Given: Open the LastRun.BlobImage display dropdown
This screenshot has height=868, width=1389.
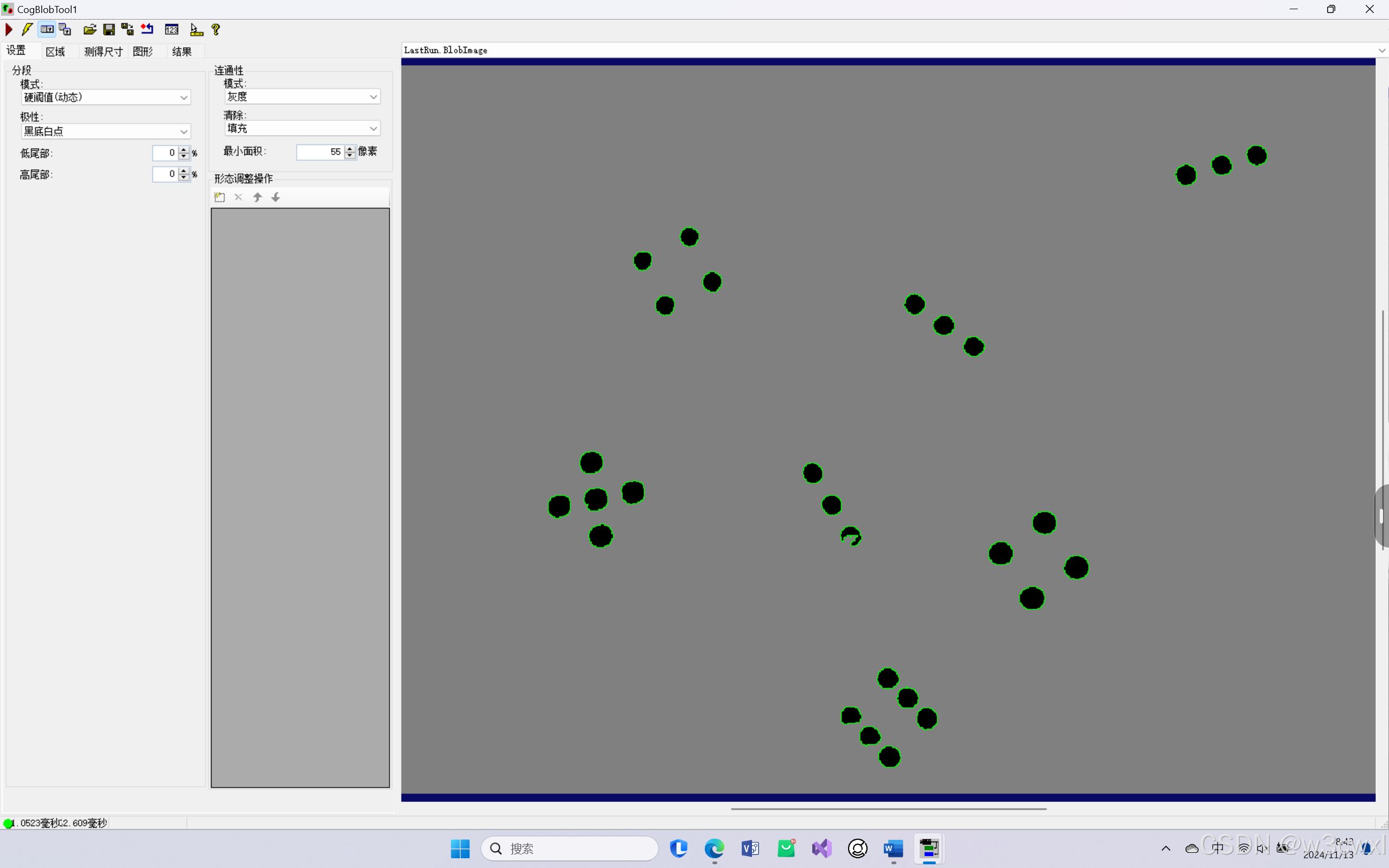Looking at the screenshot, I should (1381, 50).
